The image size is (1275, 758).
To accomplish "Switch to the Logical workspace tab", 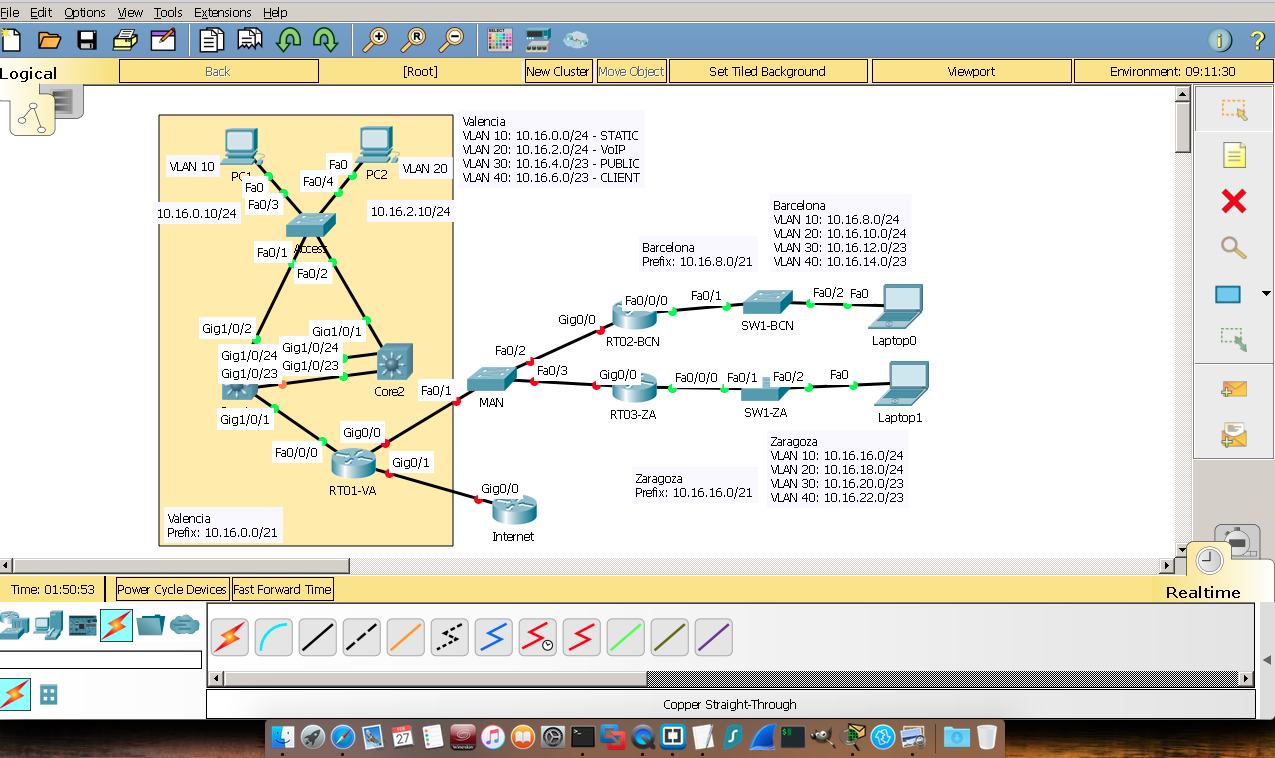I will click(x=29, y=73).
